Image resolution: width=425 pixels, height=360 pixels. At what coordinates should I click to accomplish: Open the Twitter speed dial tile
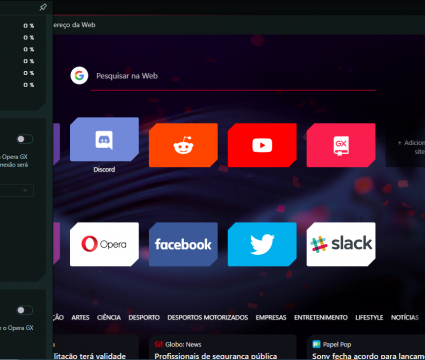pyautogui.click(x=262, y=244)
